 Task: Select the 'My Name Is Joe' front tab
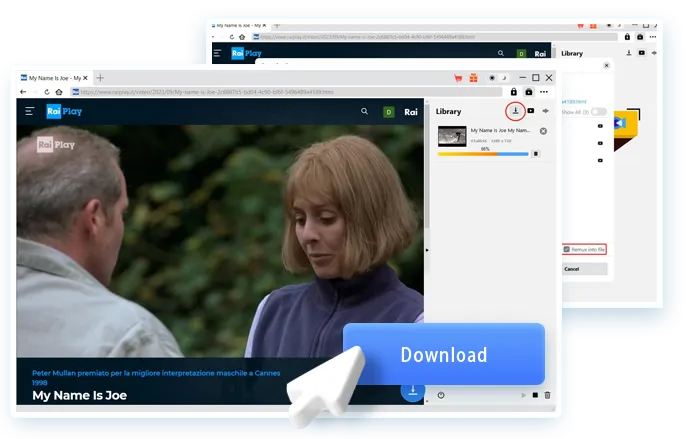(52, 78)
